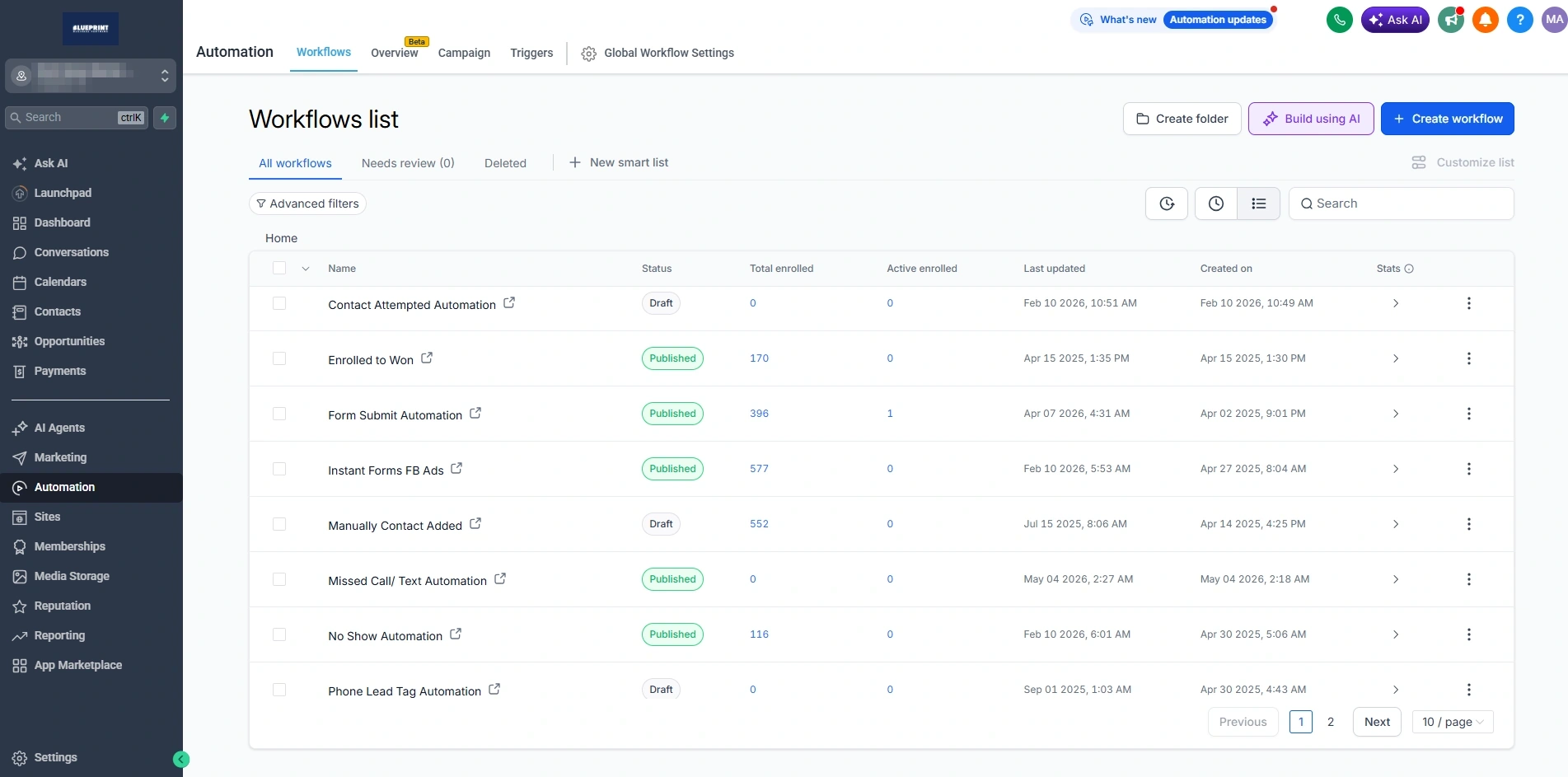Open Settings in the sidebar

pyautogui.click(x=55, y=757)
